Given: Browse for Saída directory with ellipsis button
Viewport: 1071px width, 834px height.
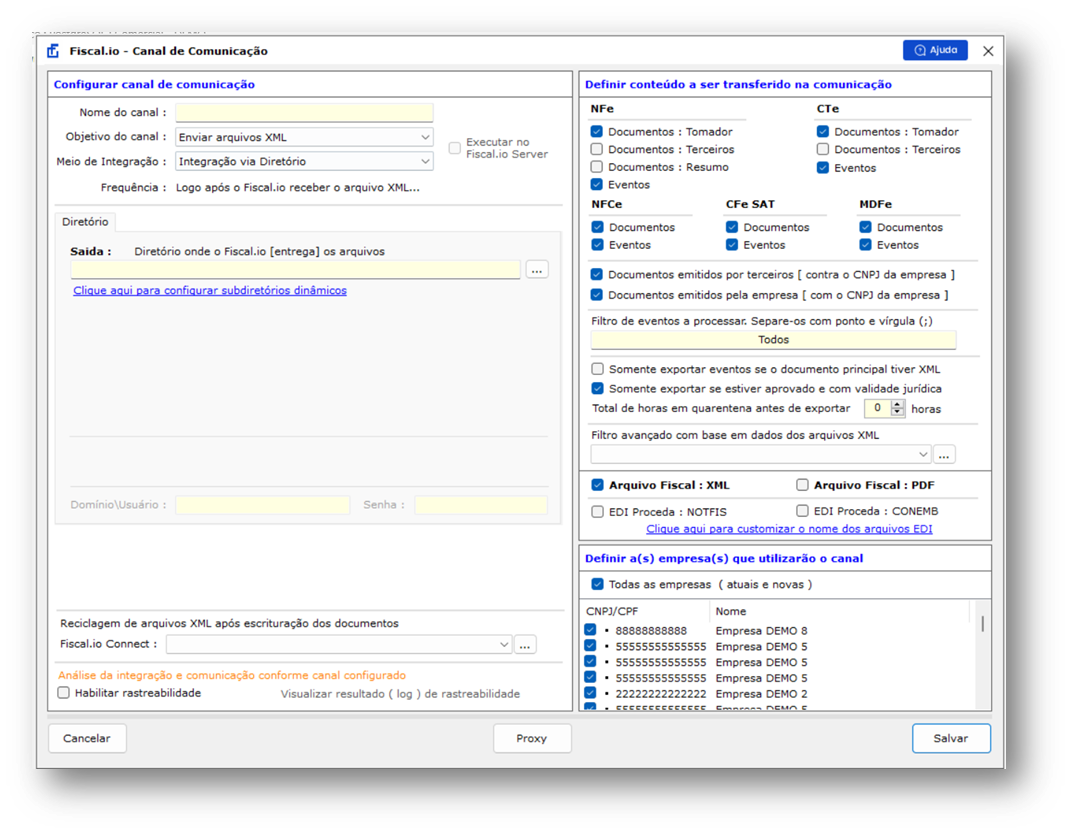Looking at the screenshot, I should [537, 270].
